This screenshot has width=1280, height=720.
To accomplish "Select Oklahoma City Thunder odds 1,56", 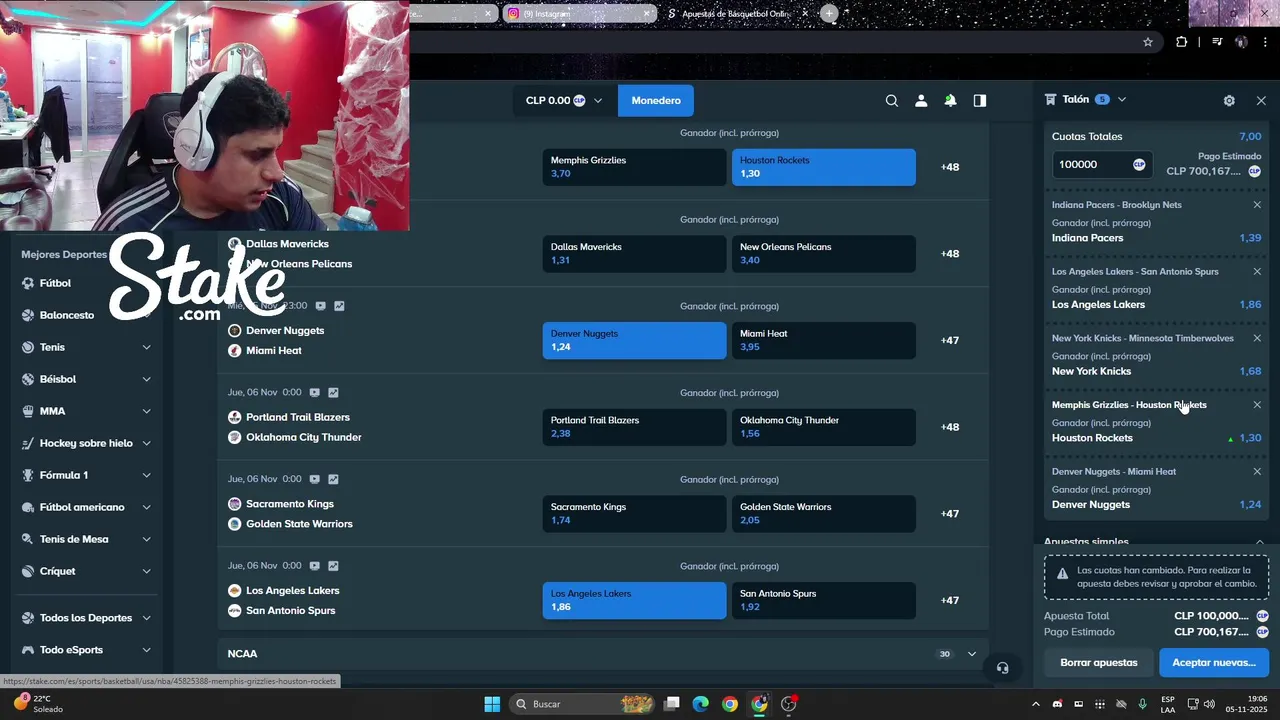I will tap(824, 427).
